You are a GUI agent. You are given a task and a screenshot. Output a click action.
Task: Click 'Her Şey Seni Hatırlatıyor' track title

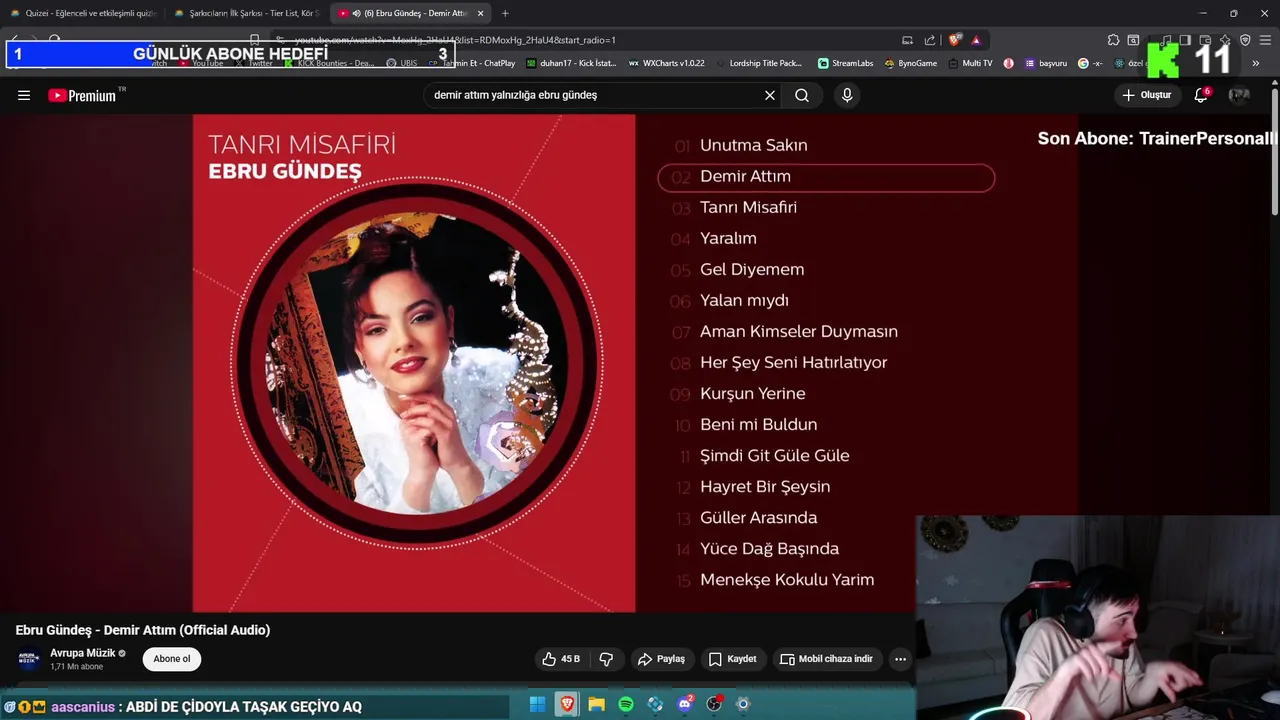pos(794,362)
